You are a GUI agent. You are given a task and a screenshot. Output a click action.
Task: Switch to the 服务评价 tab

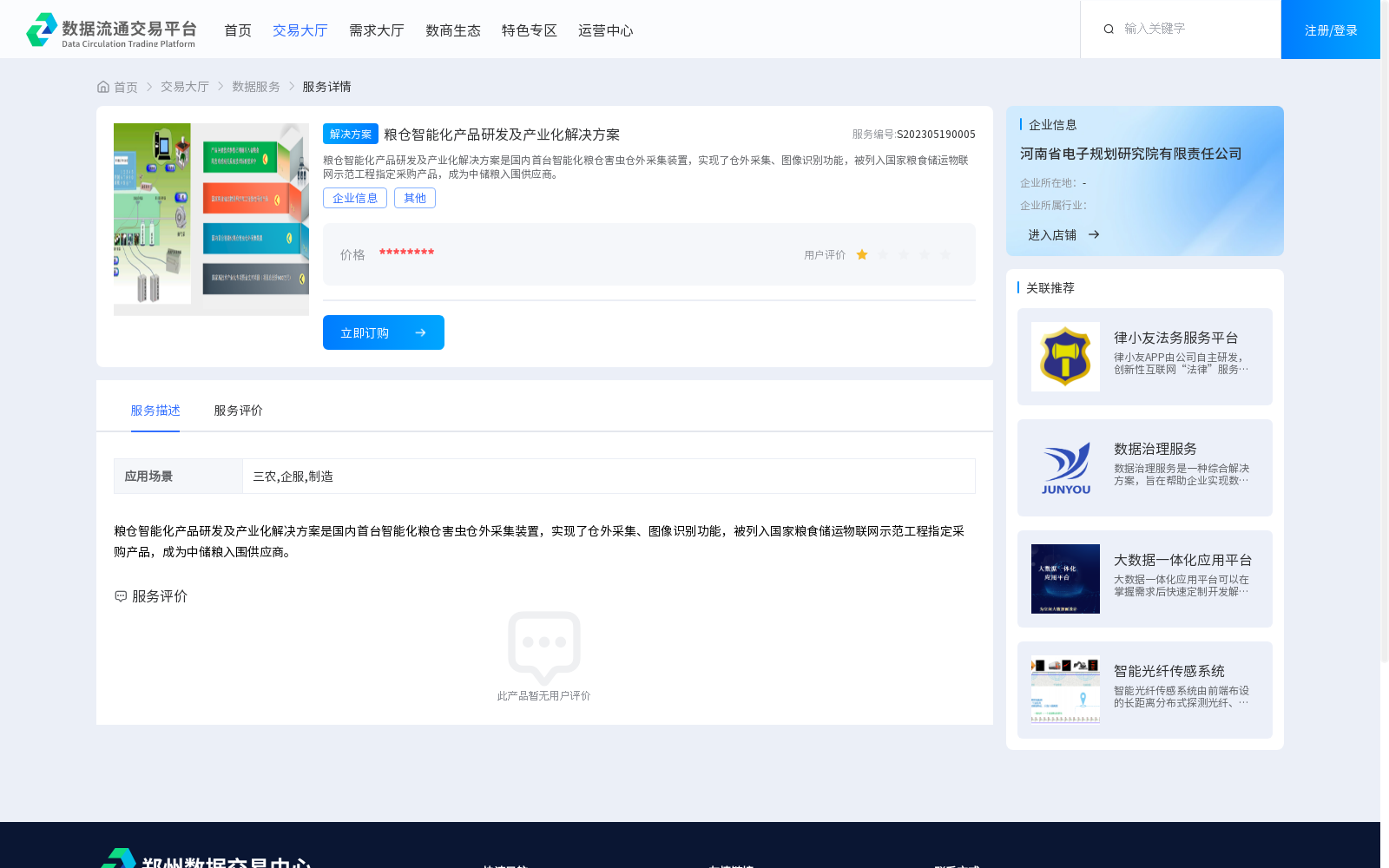pyautogui.click(x=239, y=411)
